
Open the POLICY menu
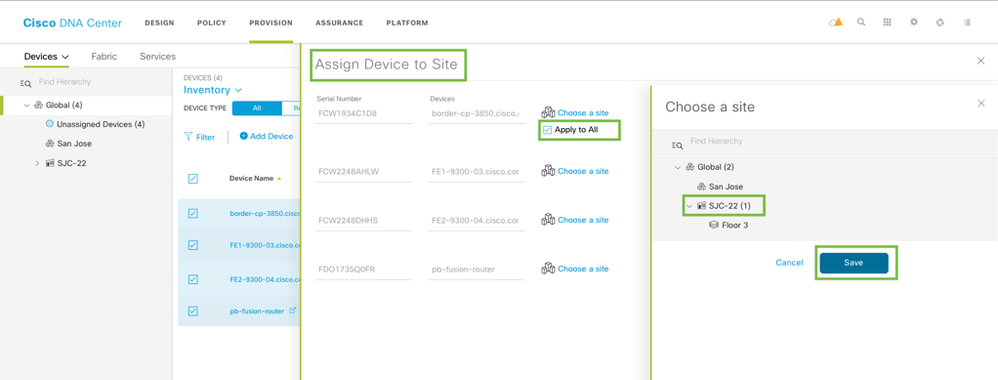(x=212, y=23)
